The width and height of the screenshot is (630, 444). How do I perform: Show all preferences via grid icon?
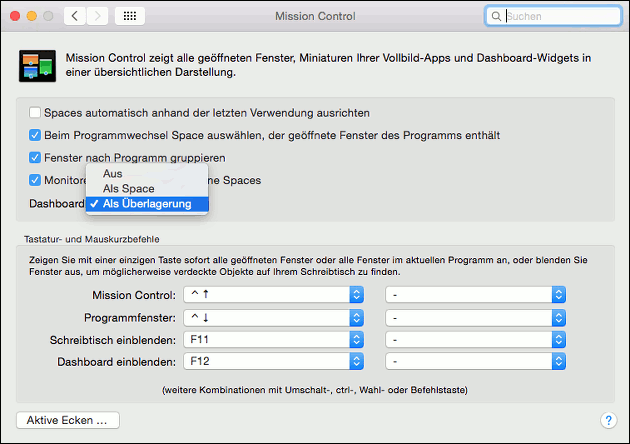[x=130, y=16]
